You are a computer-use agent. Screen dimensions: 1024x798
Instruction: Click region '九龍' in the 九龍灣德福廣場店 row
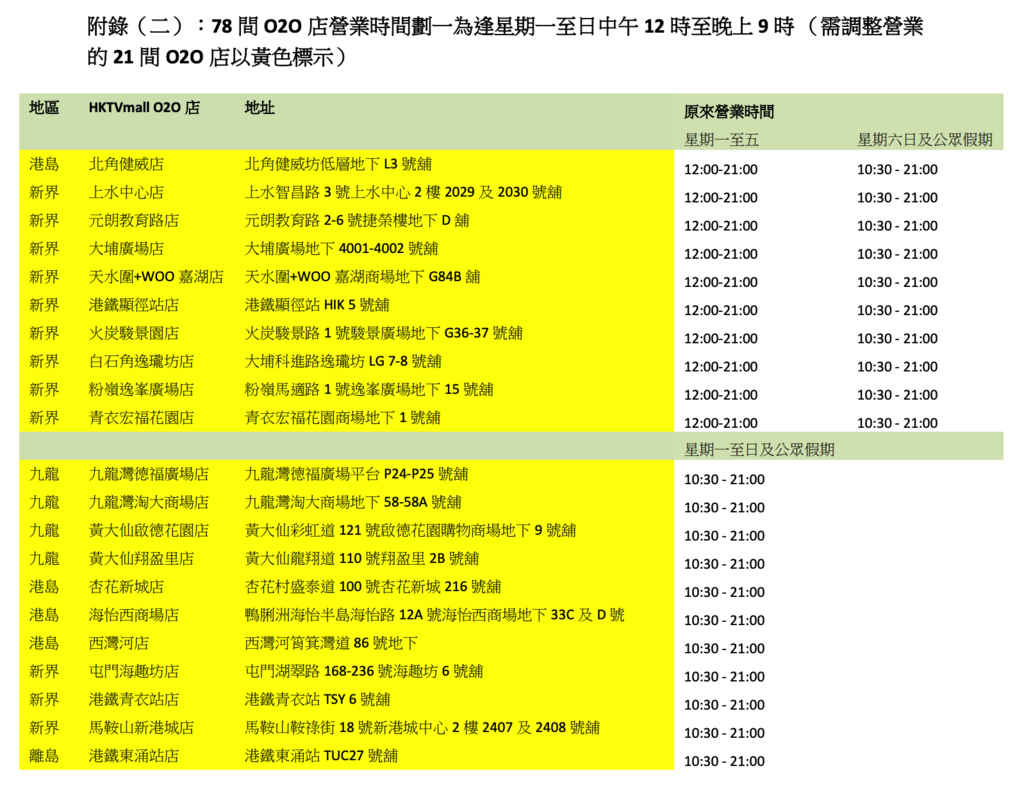(44, 473)
